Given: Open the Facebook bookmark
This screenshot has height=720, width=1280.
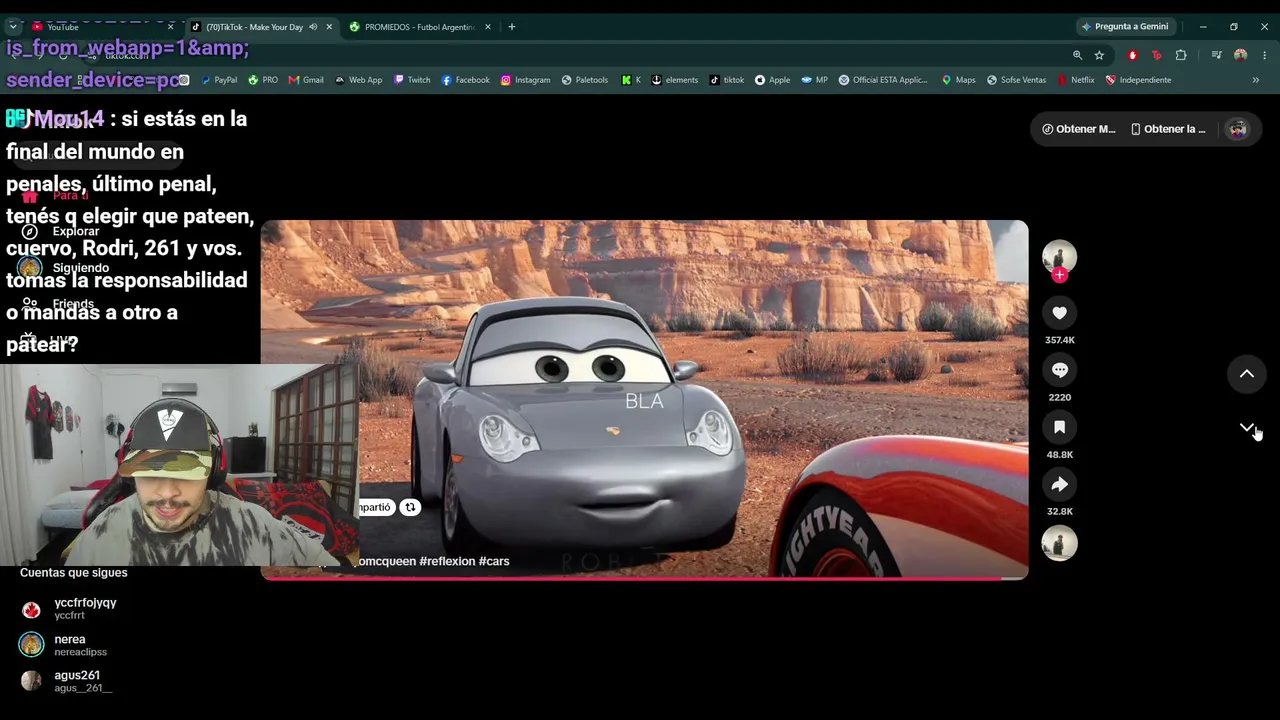Looking at the screenshot, I should click(465, 80).
